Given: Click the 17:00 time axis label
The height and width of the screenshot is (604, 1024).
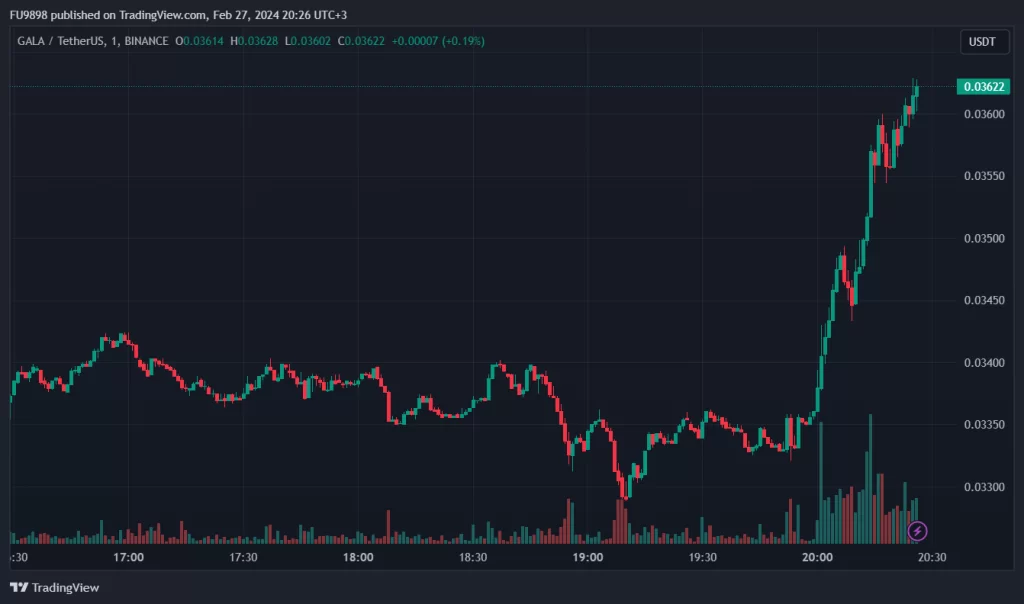Looking at the screenshot, I should [129, 558].
